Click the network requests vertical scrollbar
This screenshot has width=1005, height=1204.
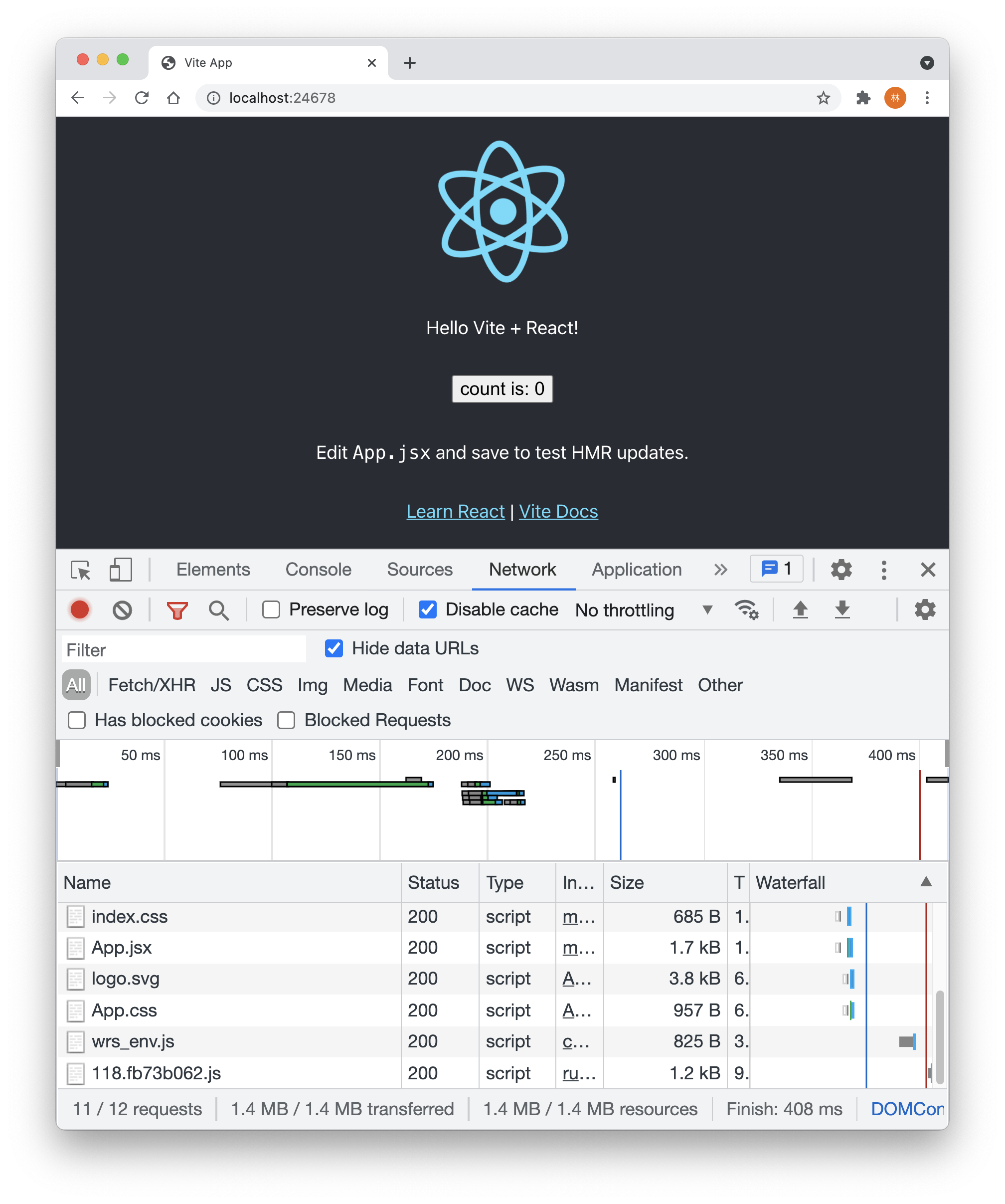[940, 1036]
